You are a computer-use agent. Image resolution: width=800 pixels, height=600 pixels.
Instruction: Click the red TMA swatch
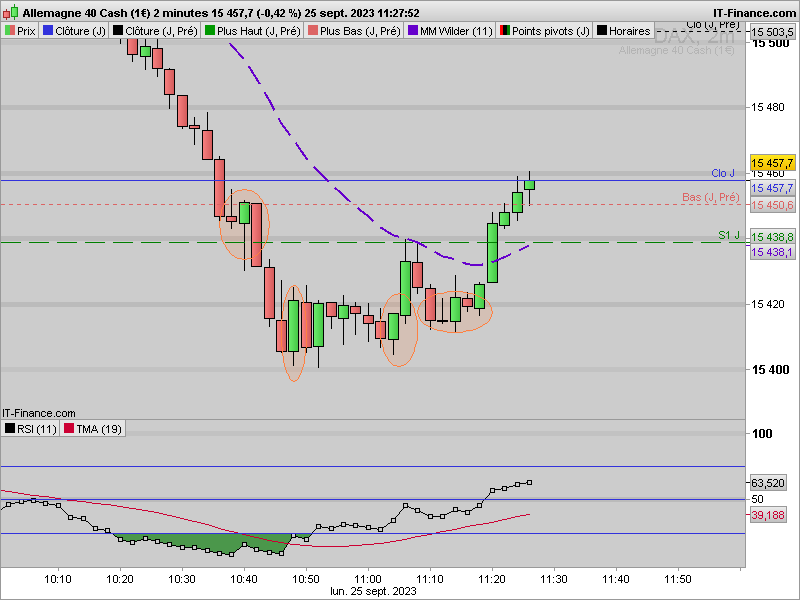[x=69, y=428]
